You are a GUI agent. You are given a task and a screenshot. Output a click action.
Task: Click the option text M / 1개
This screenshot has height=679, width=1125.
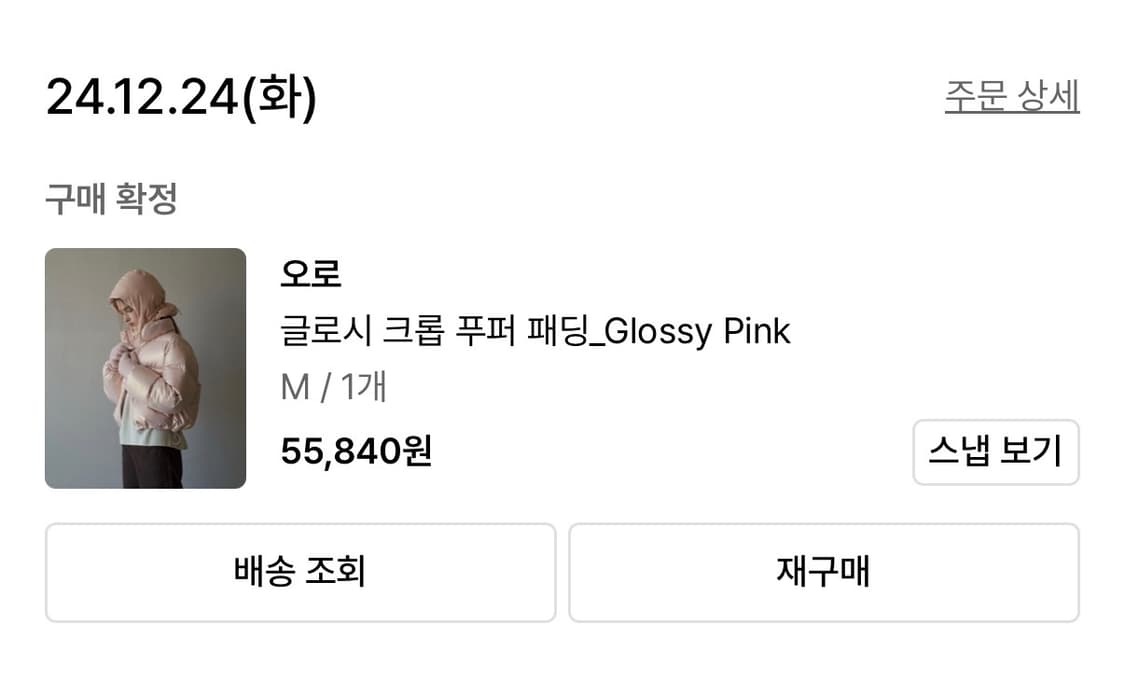[335, 388]
